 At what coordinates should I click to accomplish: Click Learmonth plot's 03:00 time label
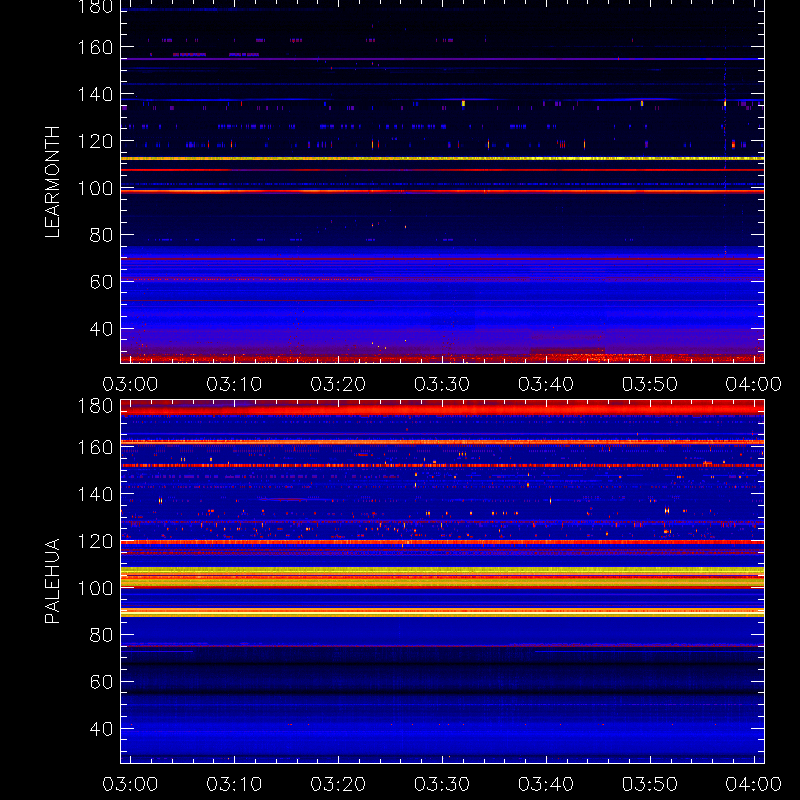click(x=130, y=384)
